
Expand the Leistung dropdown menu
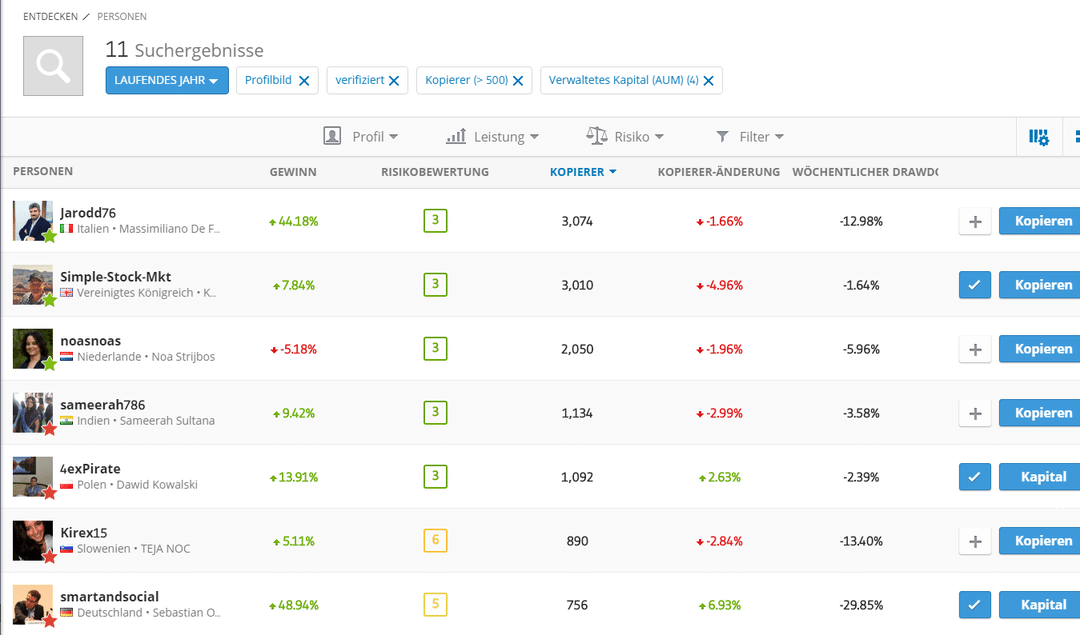pyautogui.click(x=493, y=137)
